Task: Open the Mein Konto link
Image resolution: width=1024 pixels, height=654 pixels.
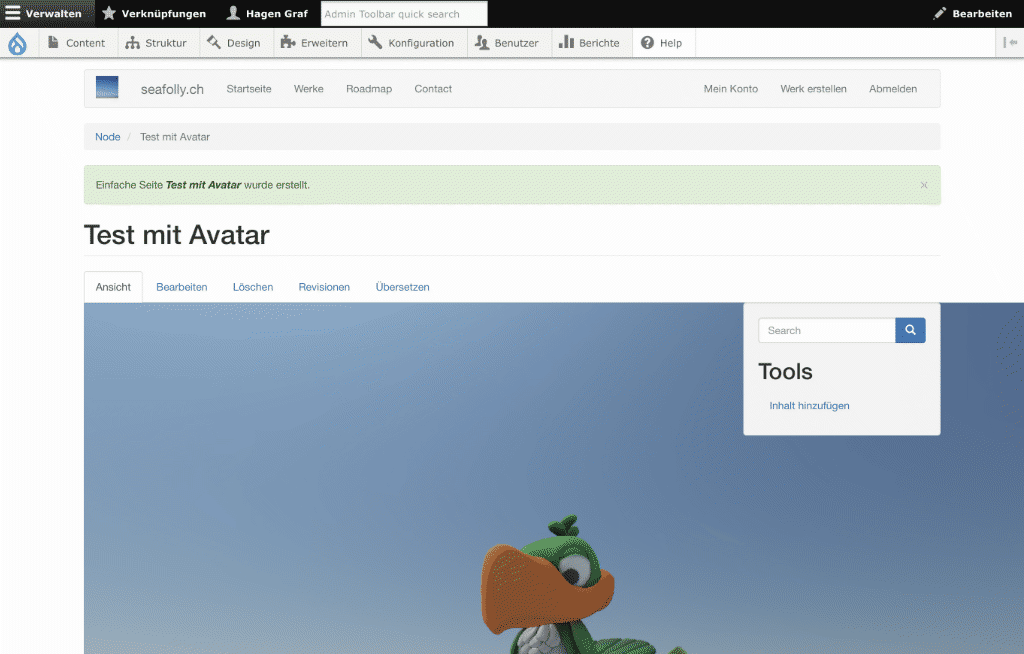Action: [x=731, y=89]
